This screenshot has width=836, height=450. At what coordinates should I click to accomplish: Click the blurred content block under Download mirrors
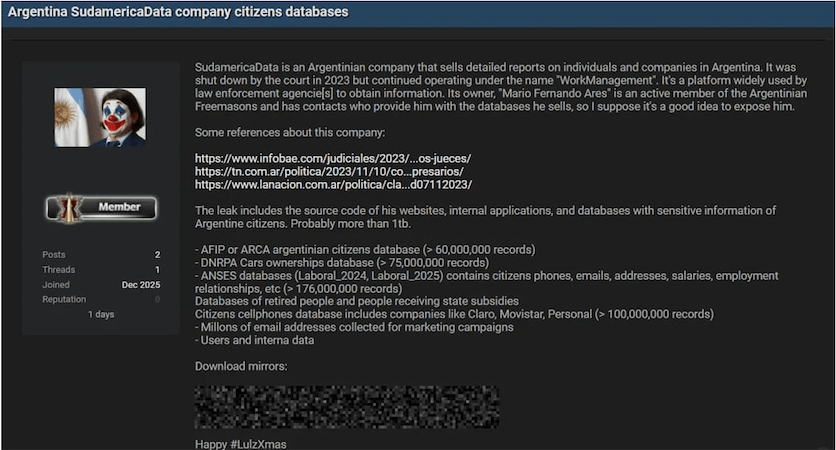coord(346,406)
